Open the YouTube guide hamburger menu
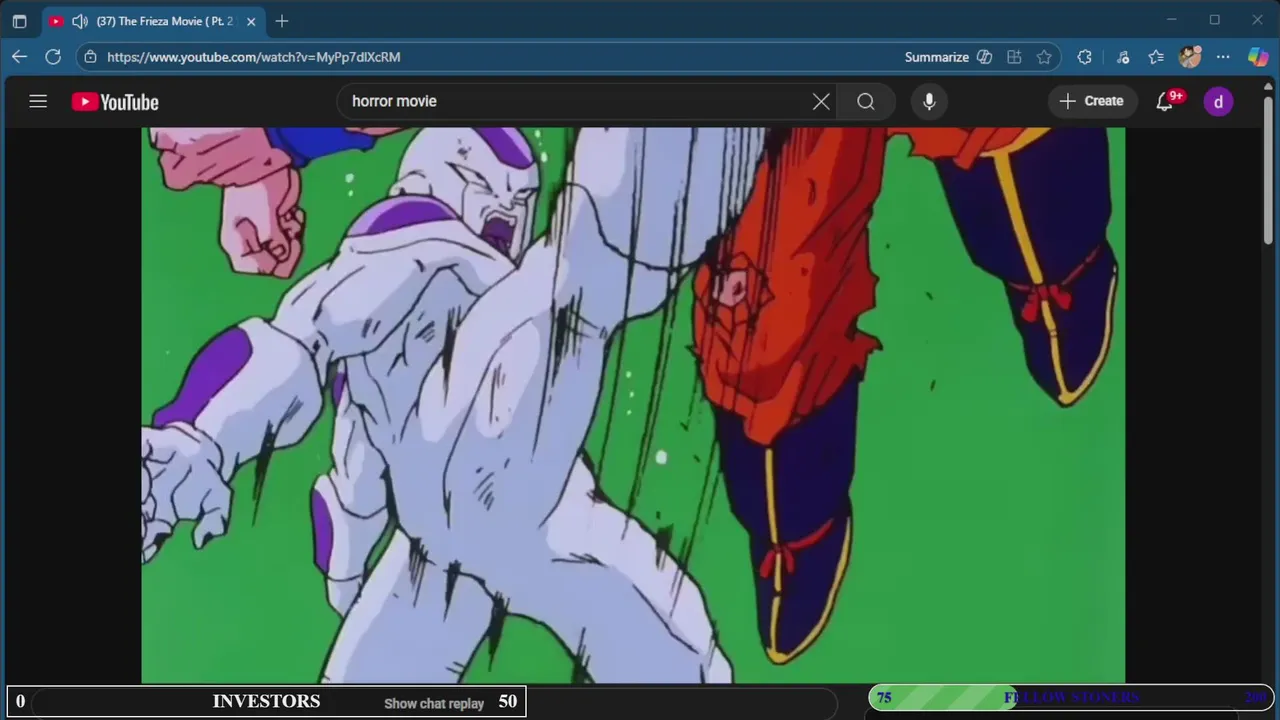The width and height of the screenshot is (1280, 720). tap(38, 101)
